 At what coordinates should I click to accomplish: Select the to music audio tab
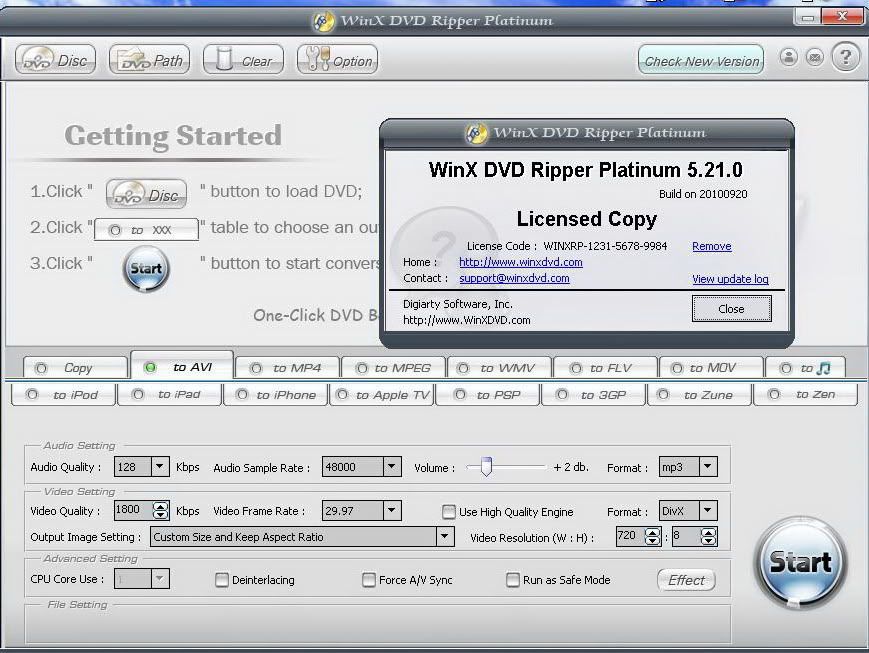pyautogui.click(x=805, y=368)
